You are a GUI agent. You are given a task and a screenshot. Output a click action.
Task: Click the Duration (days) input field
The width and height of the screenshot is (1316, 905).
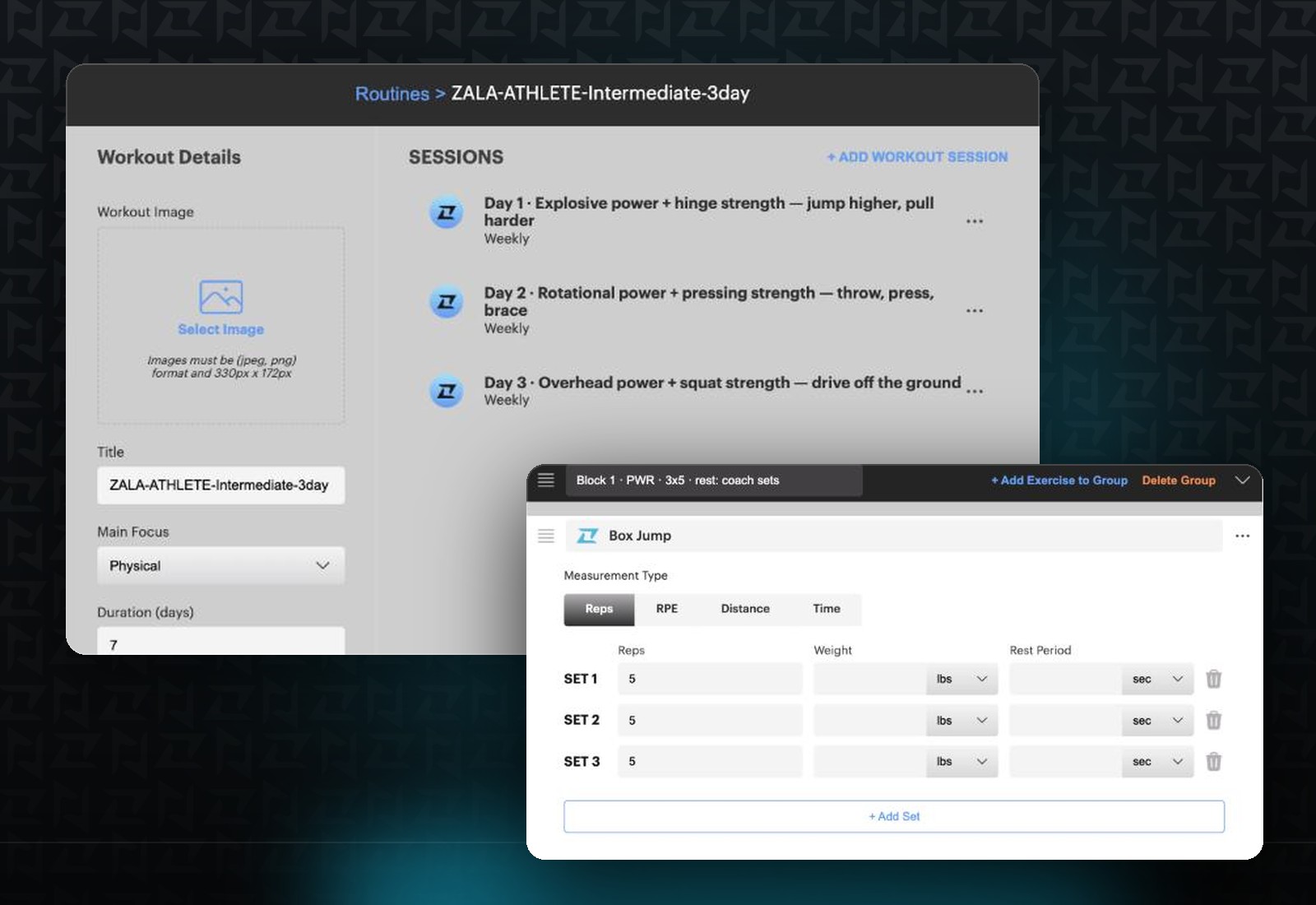(x=220, y=641)
